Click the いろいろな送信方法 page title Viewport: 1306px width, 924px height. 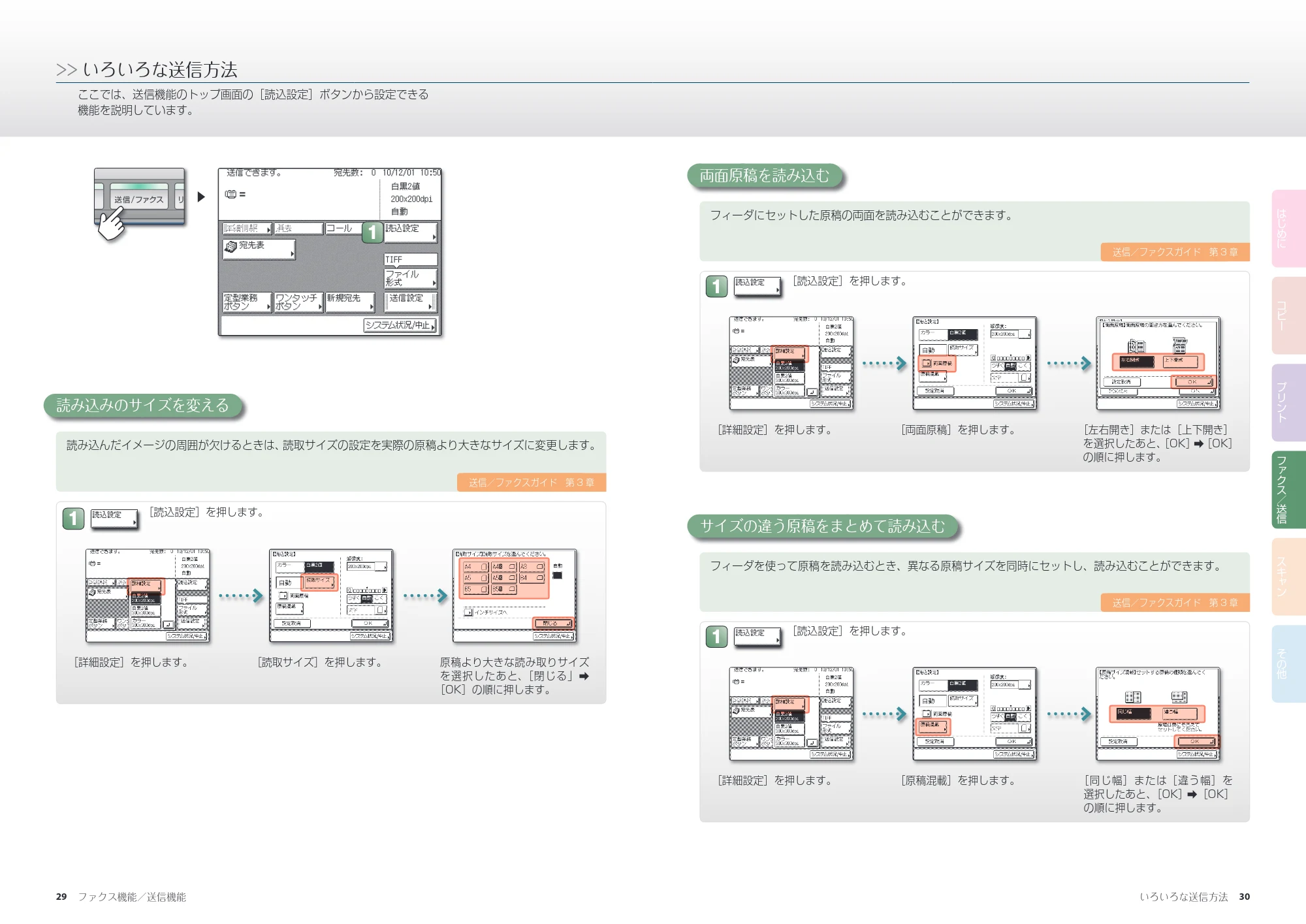point(160,69)
